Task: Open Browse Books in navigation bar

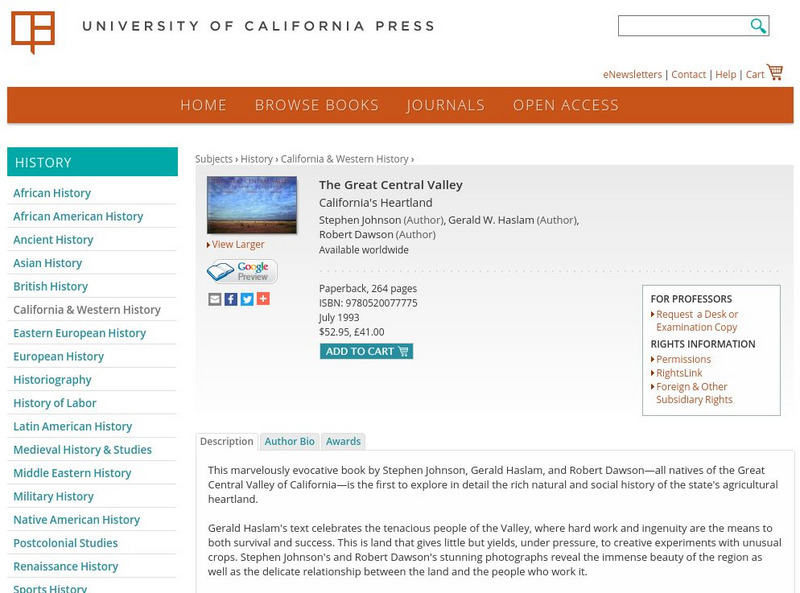Action: click(317, 105)
